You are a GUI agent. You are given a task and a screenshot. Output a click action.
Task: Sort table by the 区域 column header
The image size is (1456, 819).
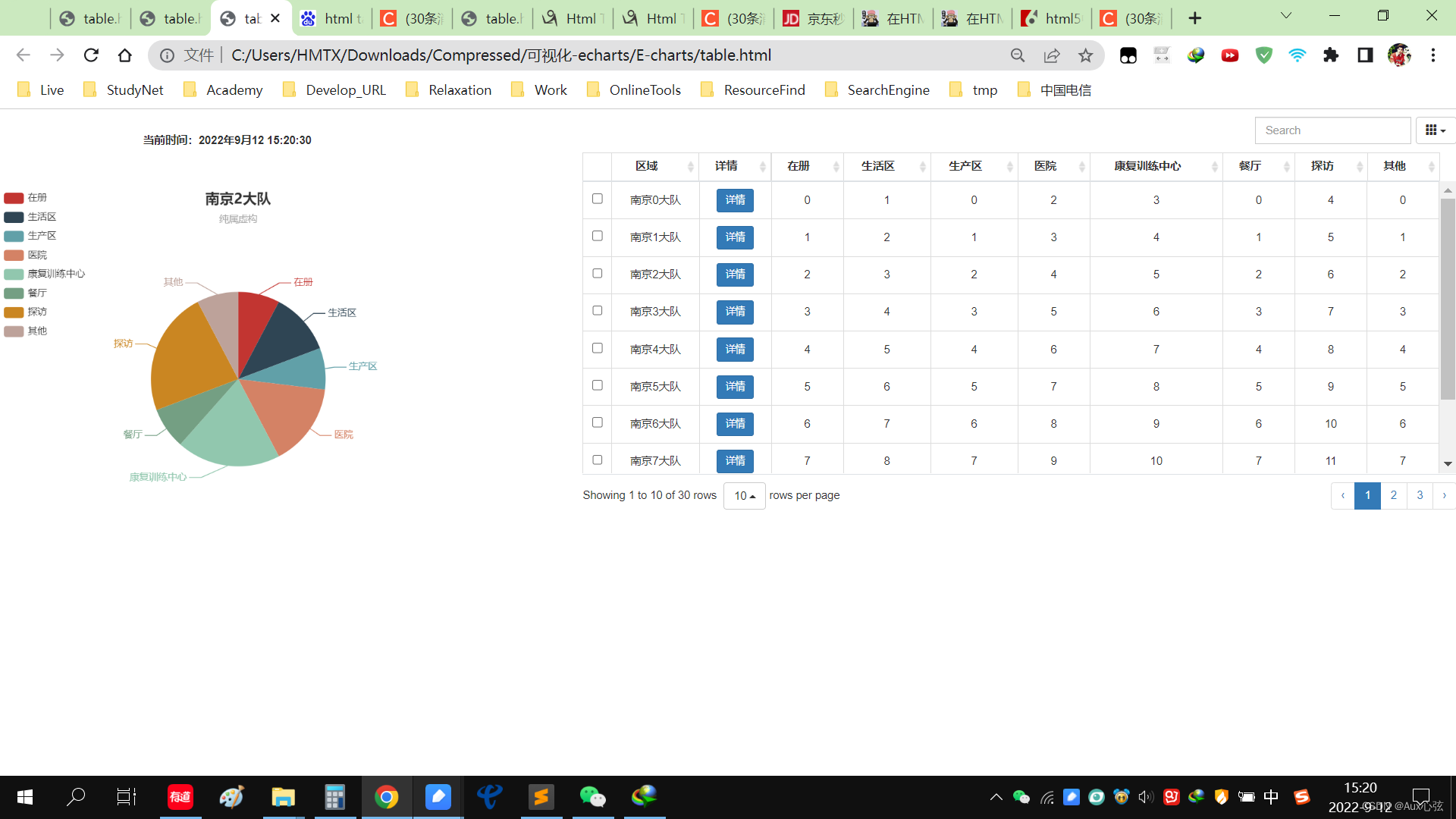pos(647,166)
